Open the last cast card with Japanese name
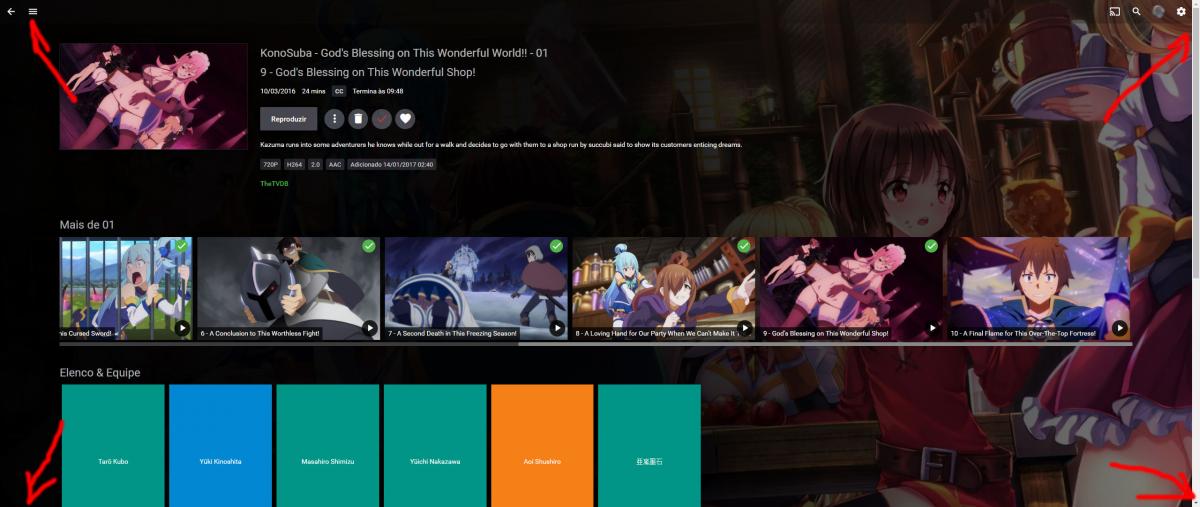1200x507 pixels. coord(649,446)
